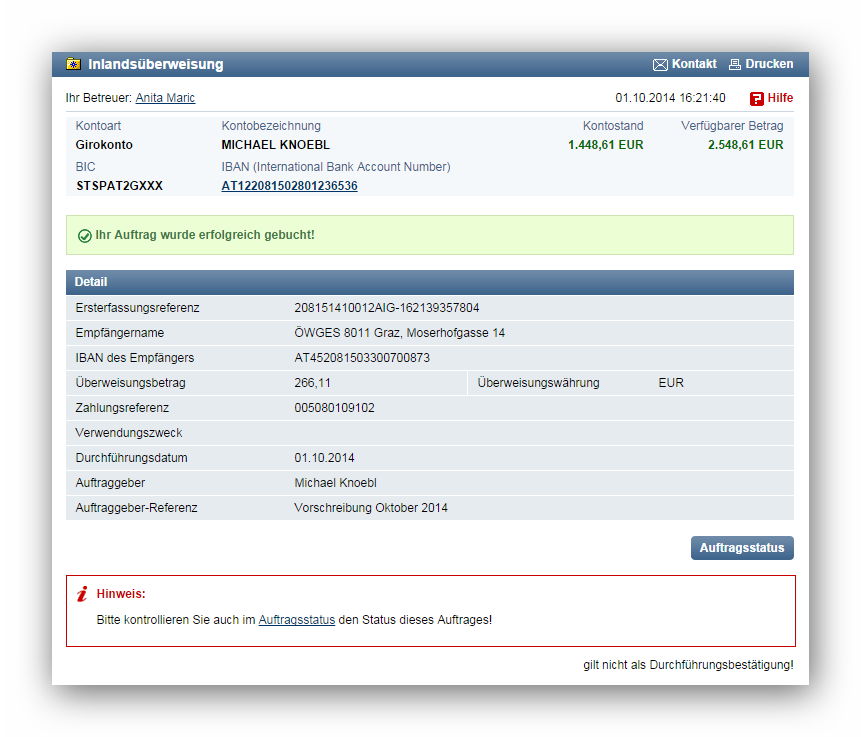Click the Drucken printer icon
The width and height of the screenshot is (861, 737).
(735, 65)
